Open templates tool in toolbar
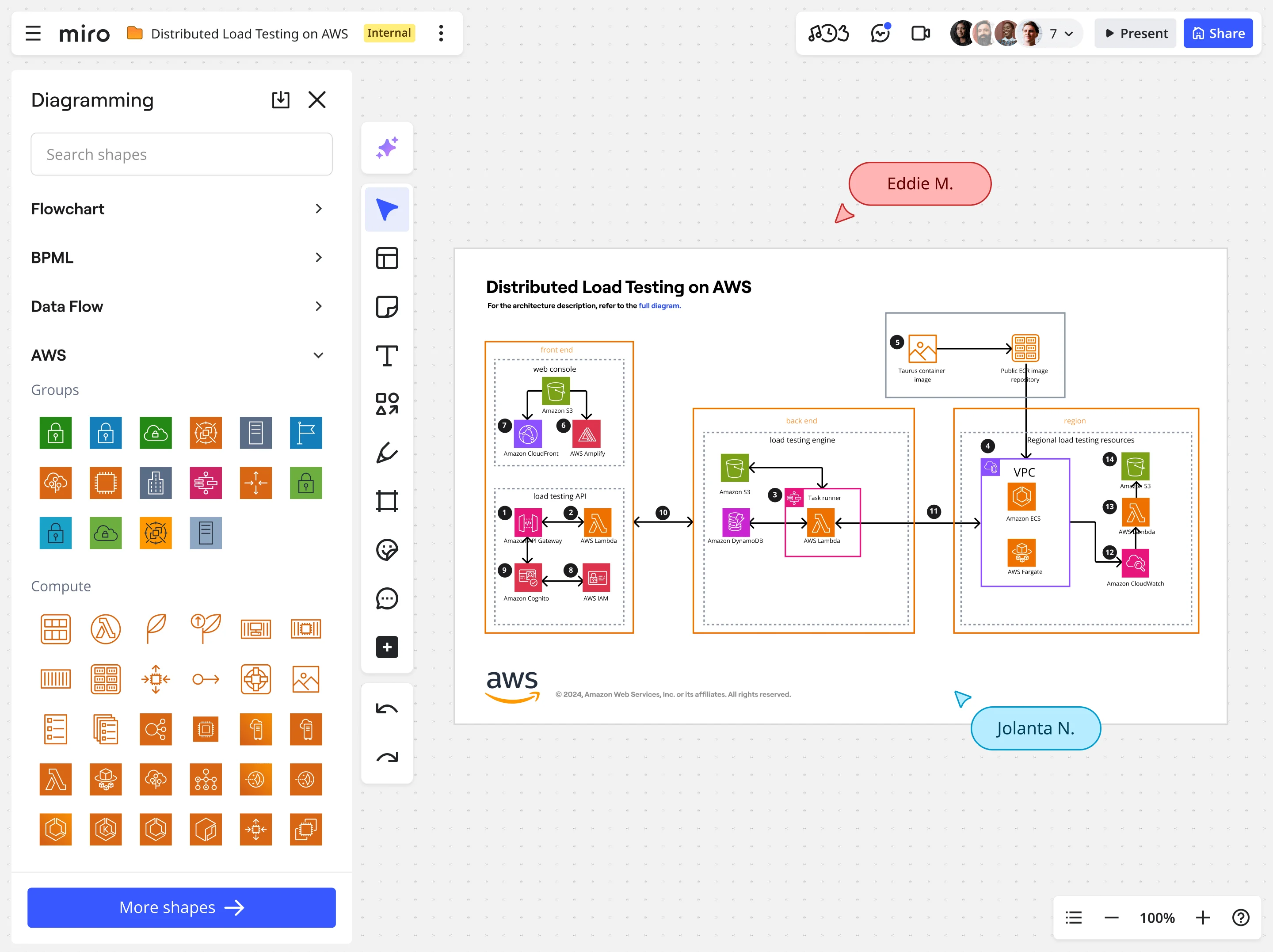Screen dimensions: 1273x952 click(x=387, y=259)
